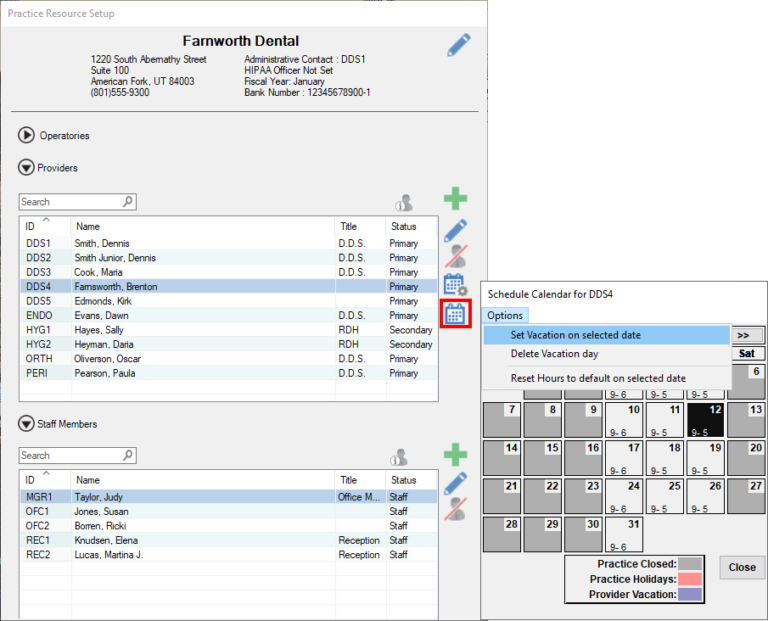768x621 pixels.
Task: Select staff row REC1 Knudsen, Elena
Action: (x=229, y=540)
